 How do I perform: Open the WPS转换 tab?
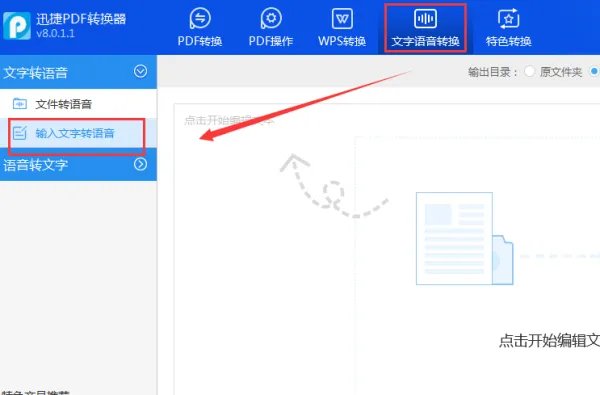[342, 28]
